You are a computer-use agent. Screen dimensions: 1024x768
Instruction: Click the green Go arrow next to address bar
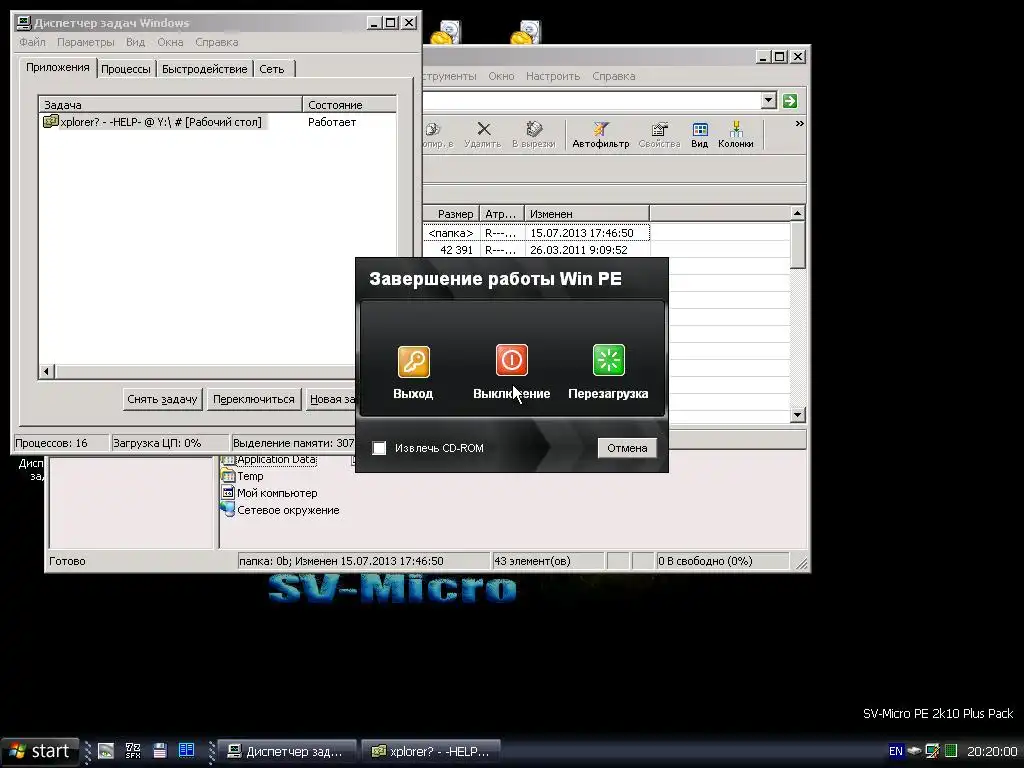pos(790,101)
